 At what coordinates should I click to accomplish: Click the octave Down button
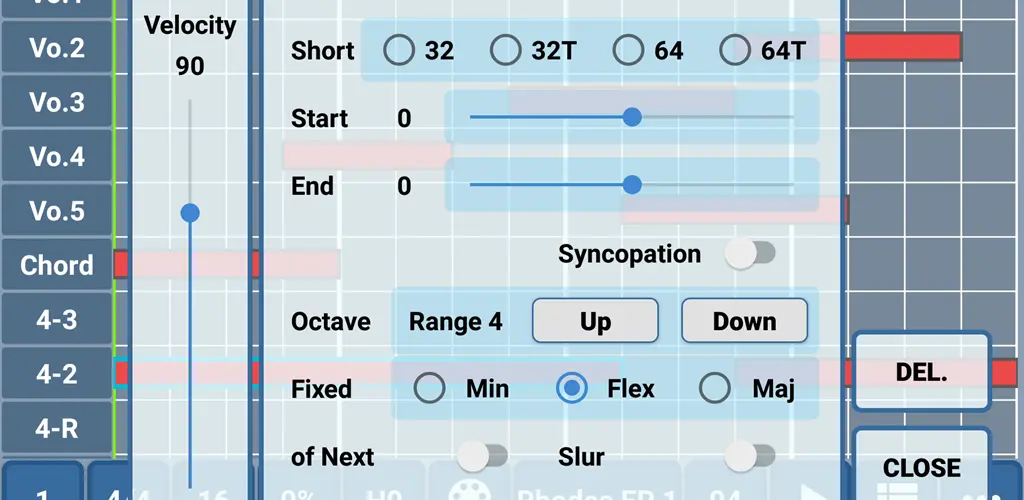click(x=744, y=320)
